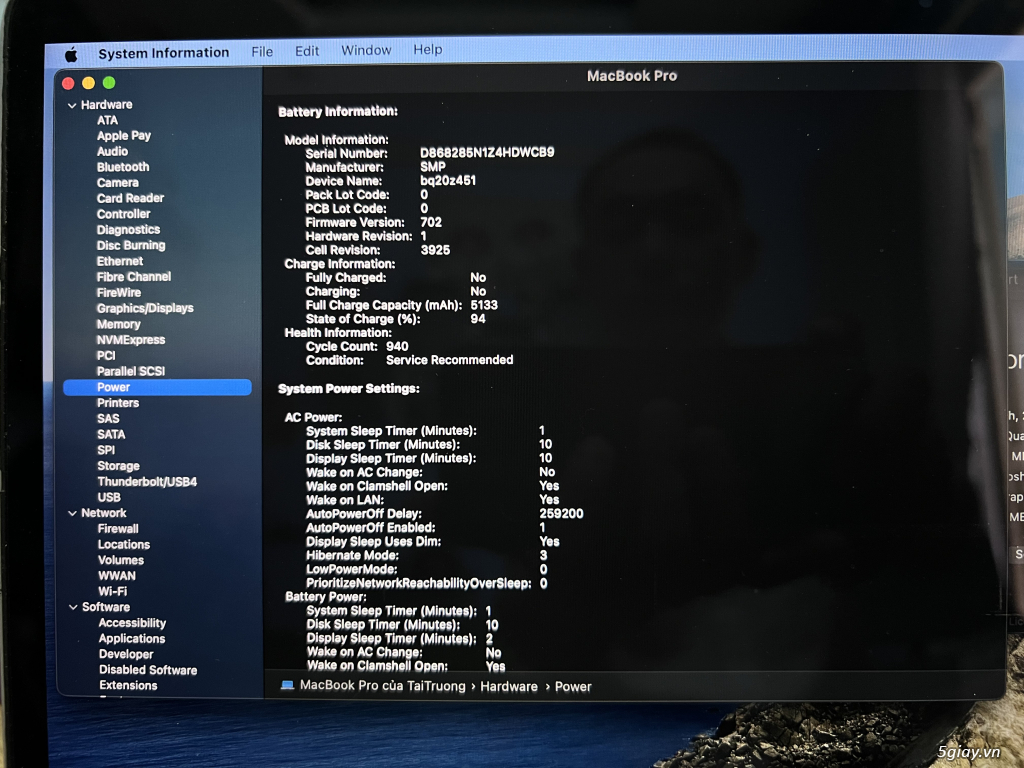The width and height of the screenshot is (1024, 768).
Task: Select Applications under Software
Action: tap(131, 638)
